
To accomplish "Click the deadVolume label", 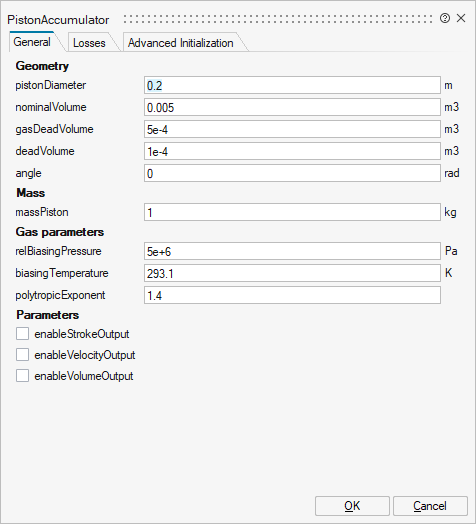I will coord(45,151).
